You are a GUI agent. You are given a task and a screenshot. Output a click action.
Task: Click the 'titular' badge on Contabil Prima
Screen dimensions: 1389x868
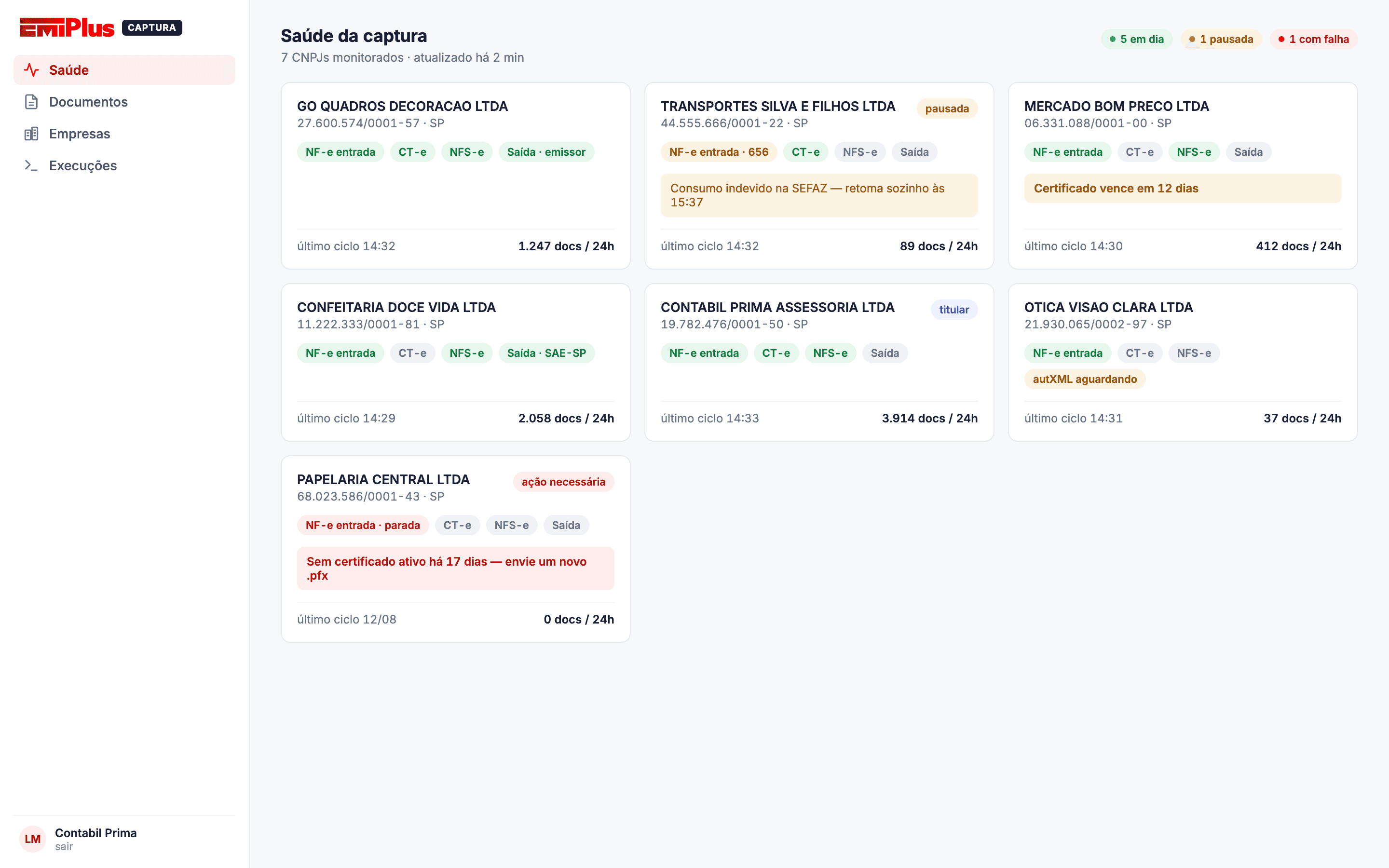click(x=954, y=310)
